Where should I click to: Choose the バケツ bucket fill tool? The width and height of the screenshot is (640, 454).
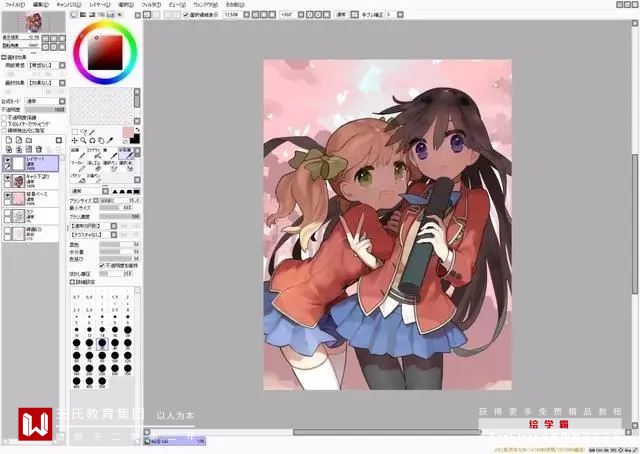coord(78,178)
